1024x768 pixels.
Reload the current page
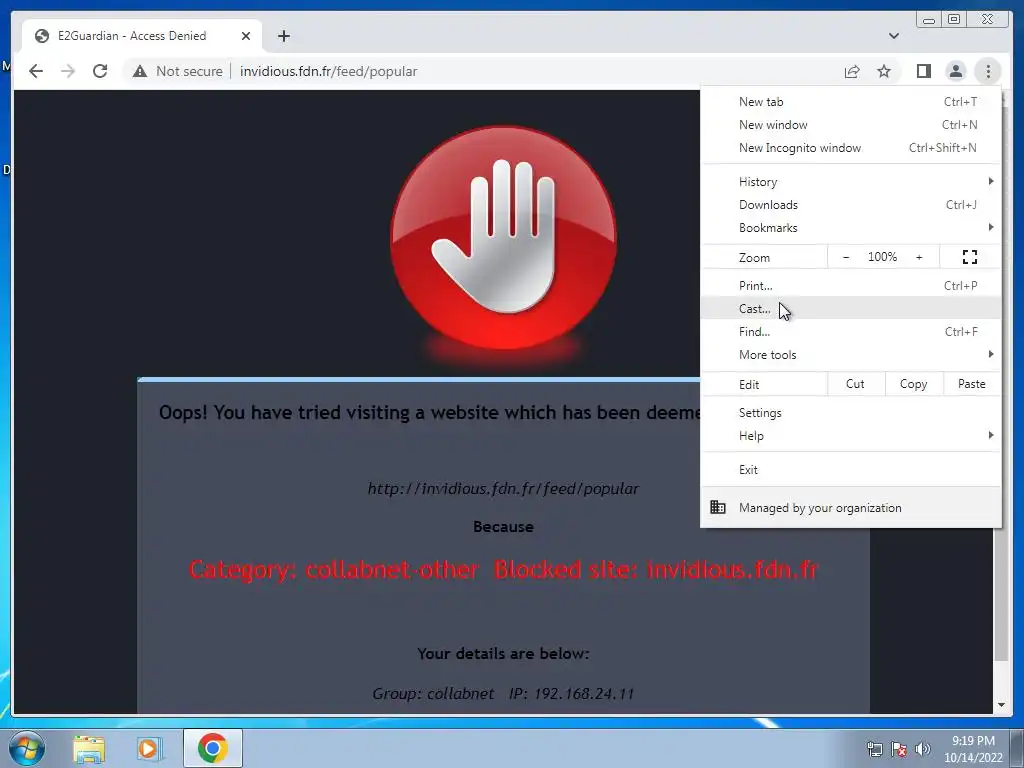tap(100, 71)
